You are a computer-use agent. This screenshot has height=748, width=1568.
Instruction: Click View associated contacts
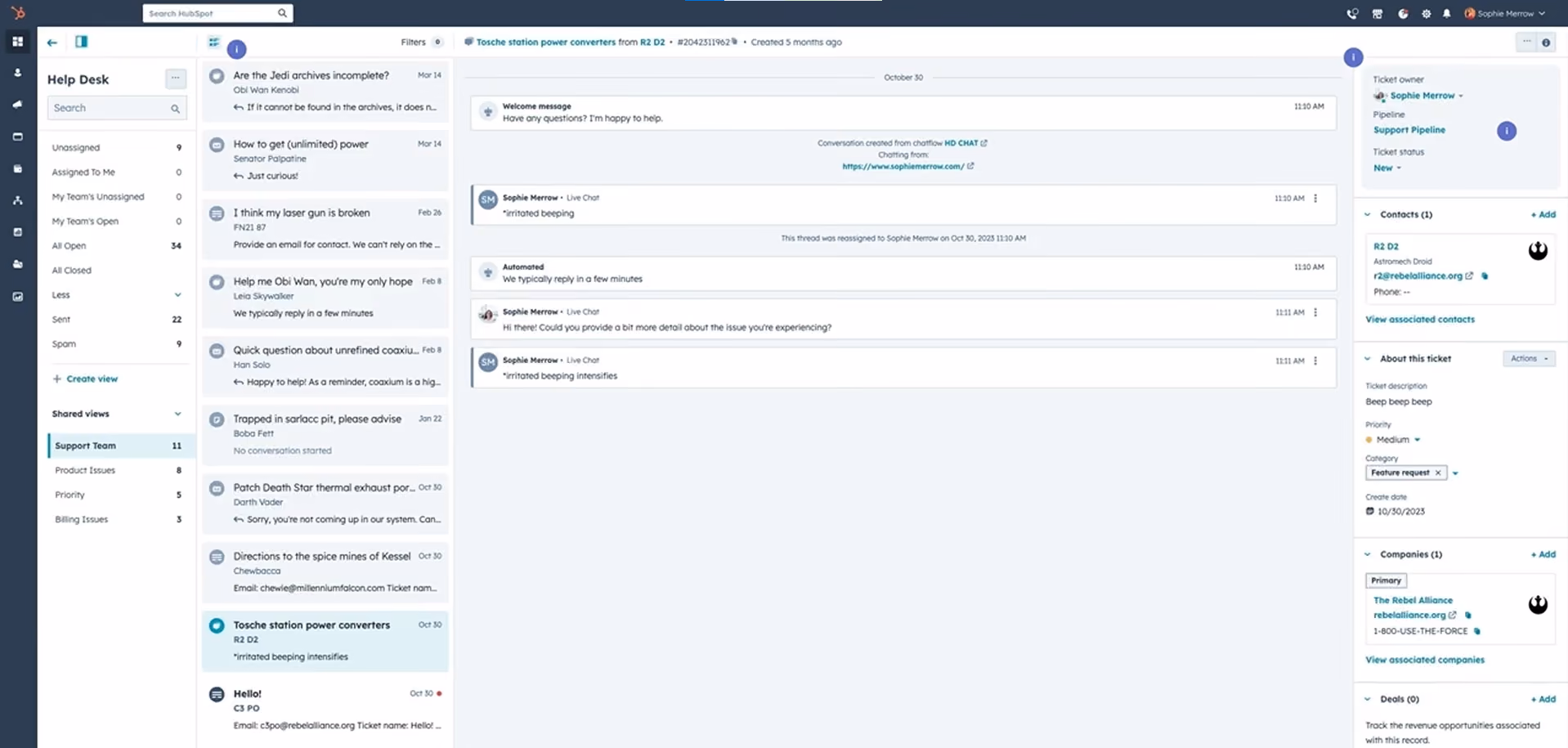(1420, 320)
